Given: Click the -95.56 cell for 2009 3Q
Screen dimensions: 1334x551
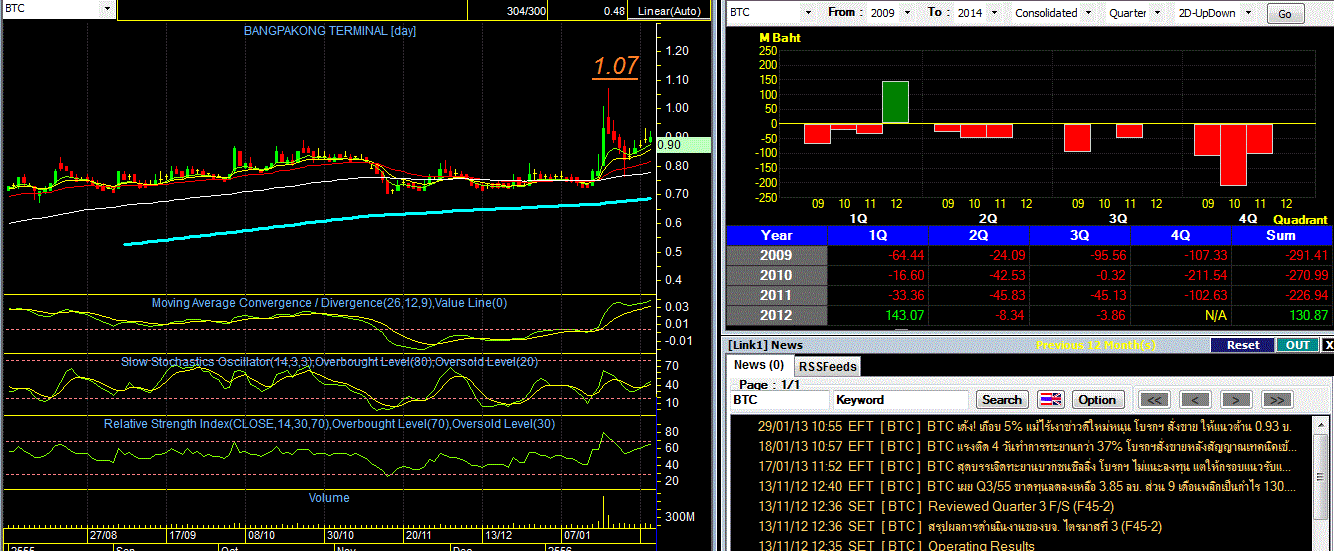Looking at the screenshot, I should tap(1079, 255).
